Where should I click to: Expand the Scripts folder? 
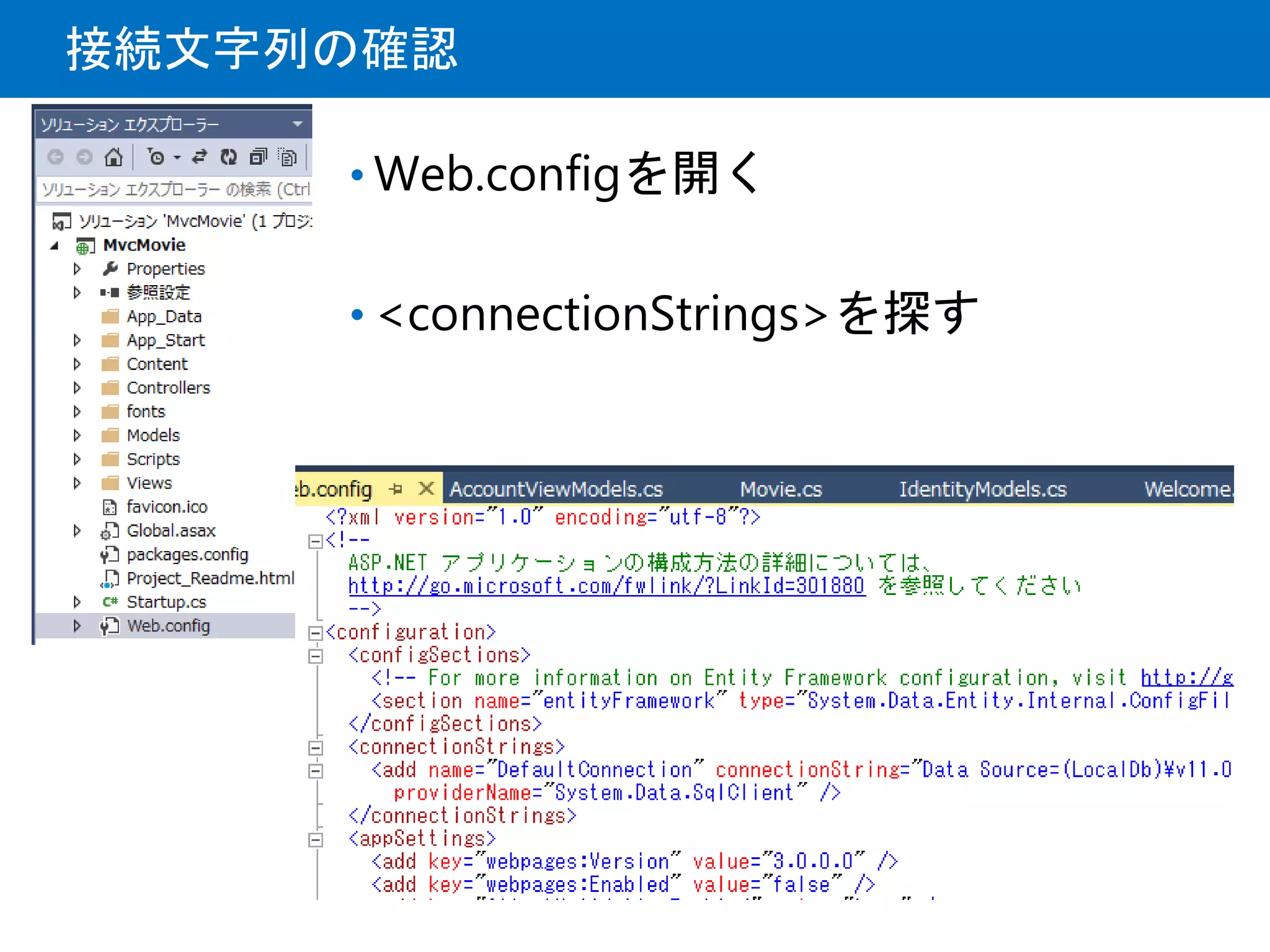(x=77, y=459)
